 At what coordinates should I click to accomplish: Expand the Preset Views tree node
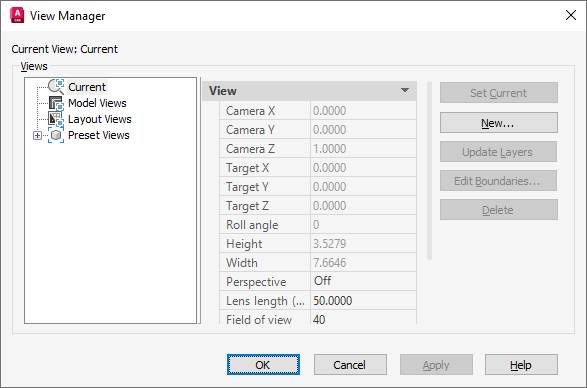37,136
